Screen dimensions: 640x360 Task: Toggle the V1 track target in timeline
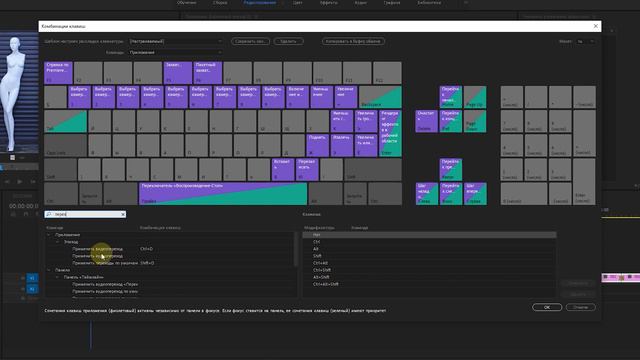[x=33, y=278]
